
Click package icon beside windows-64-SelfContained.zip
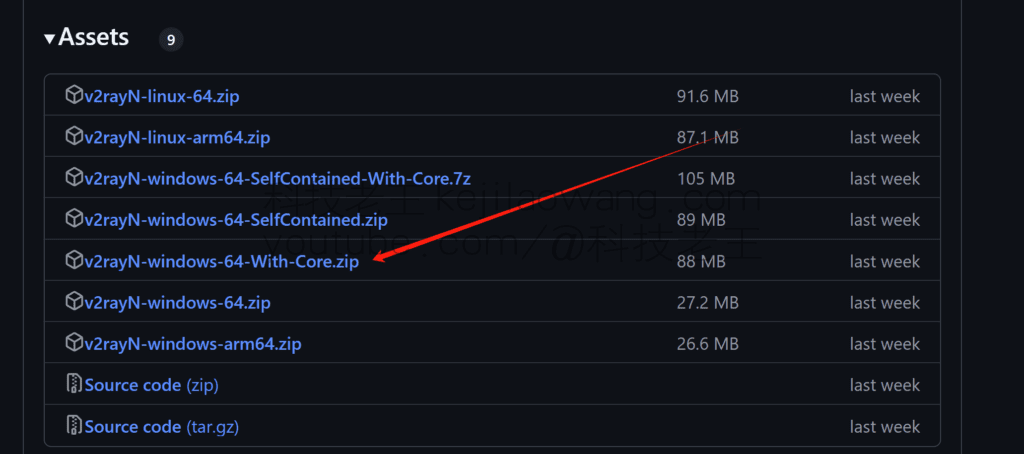click(x=74, y=219)
